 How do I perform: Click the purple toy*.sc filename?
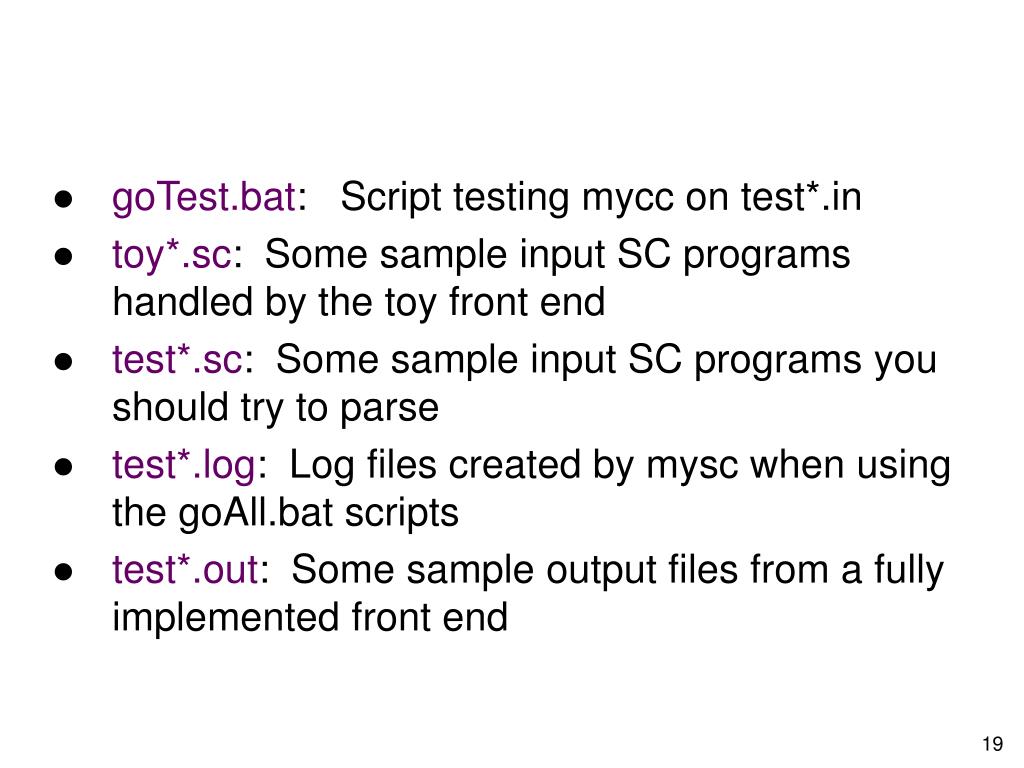[172, 254]
